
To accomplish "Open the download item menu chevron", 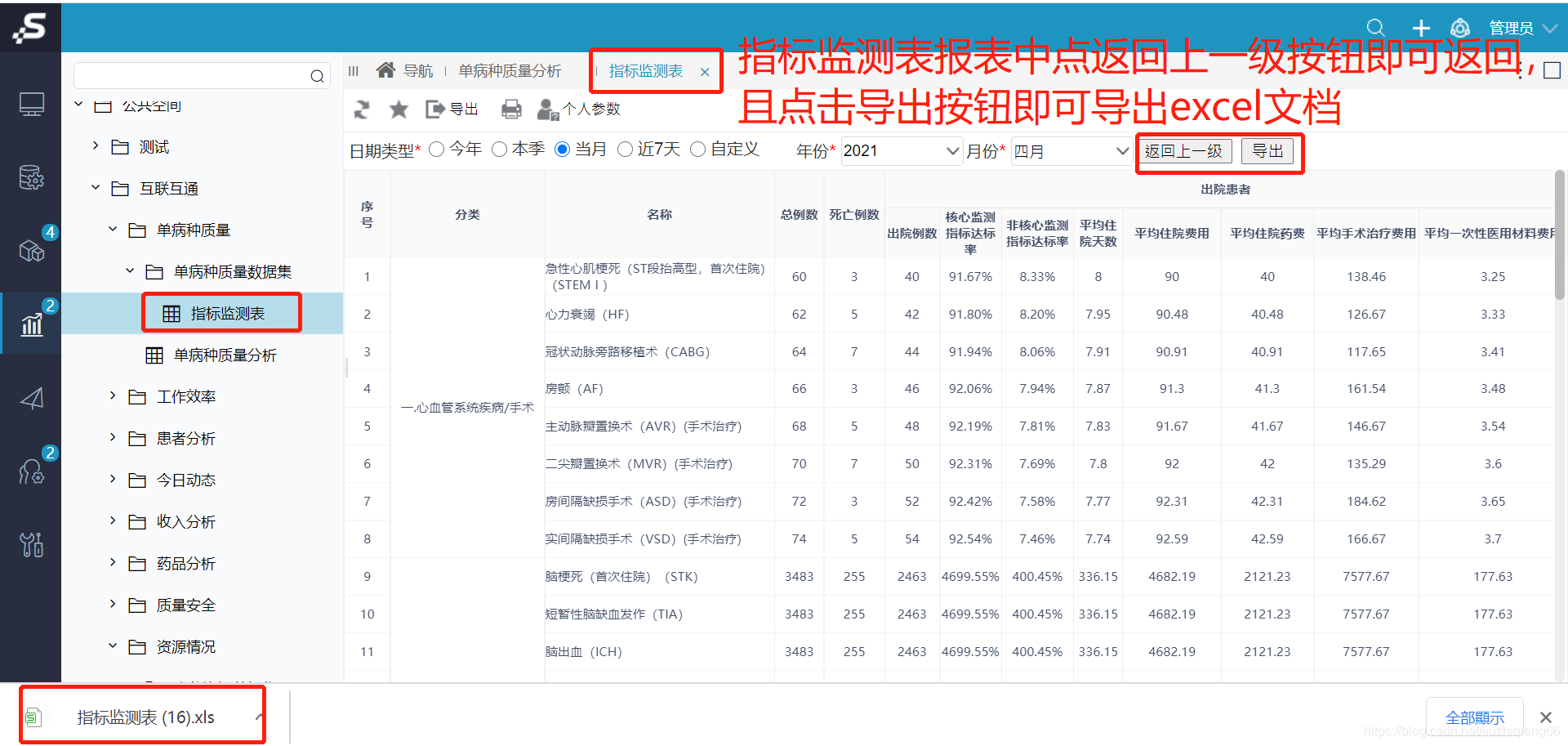I will (258, 717).
